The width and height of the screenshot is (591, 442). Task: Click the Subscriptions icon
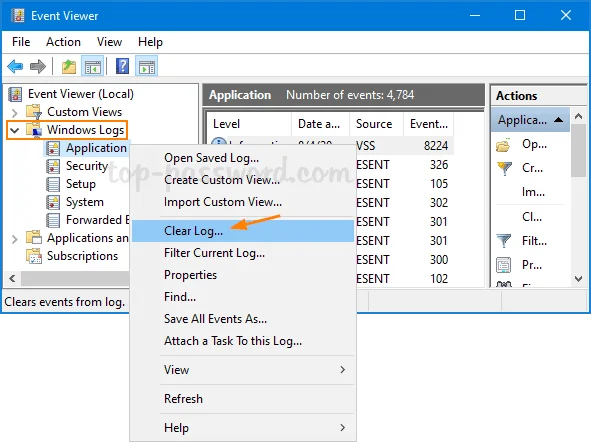click(34, 256)
